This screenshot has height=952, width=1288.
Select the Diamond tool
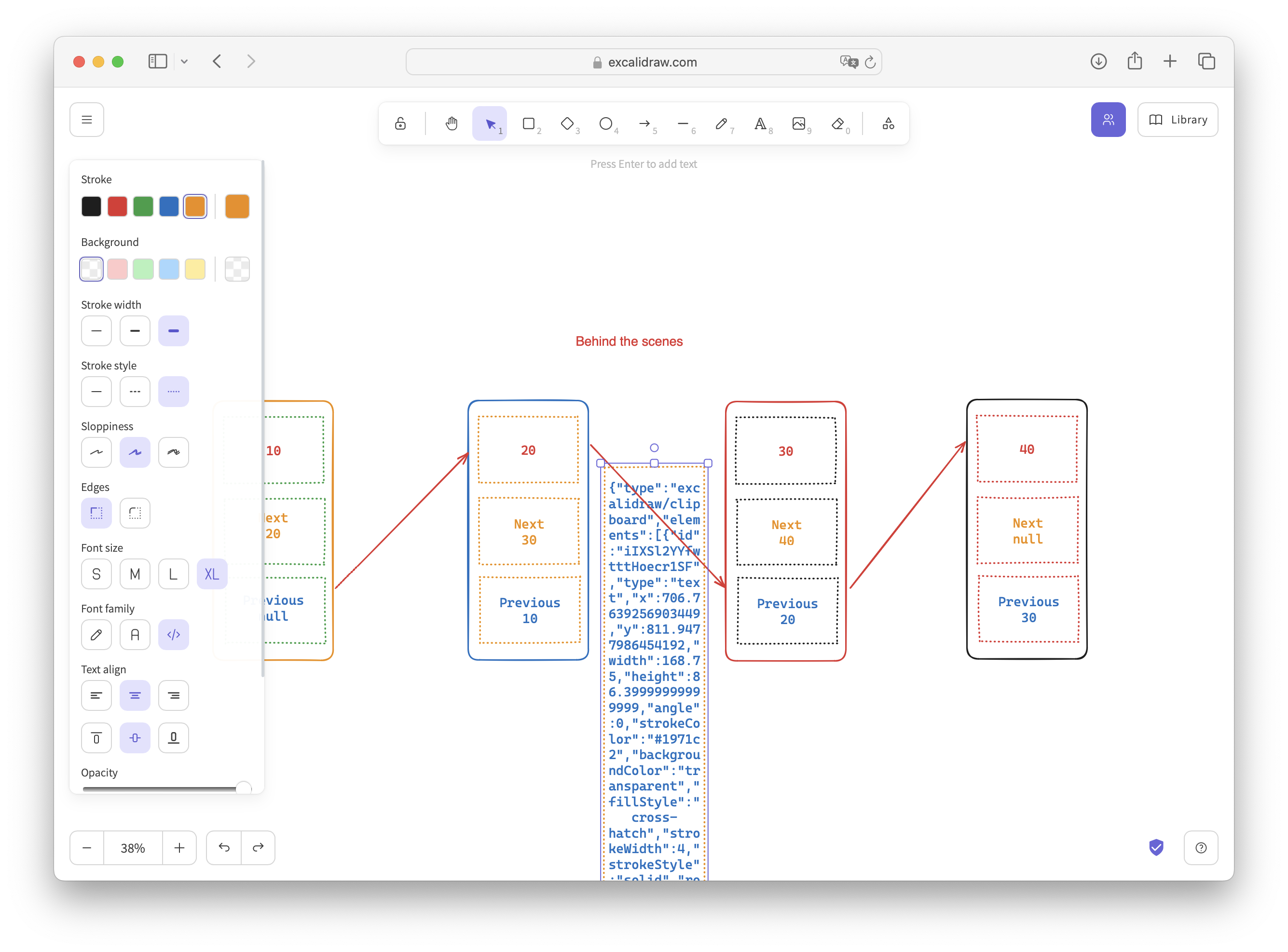[x=568, y=123]
